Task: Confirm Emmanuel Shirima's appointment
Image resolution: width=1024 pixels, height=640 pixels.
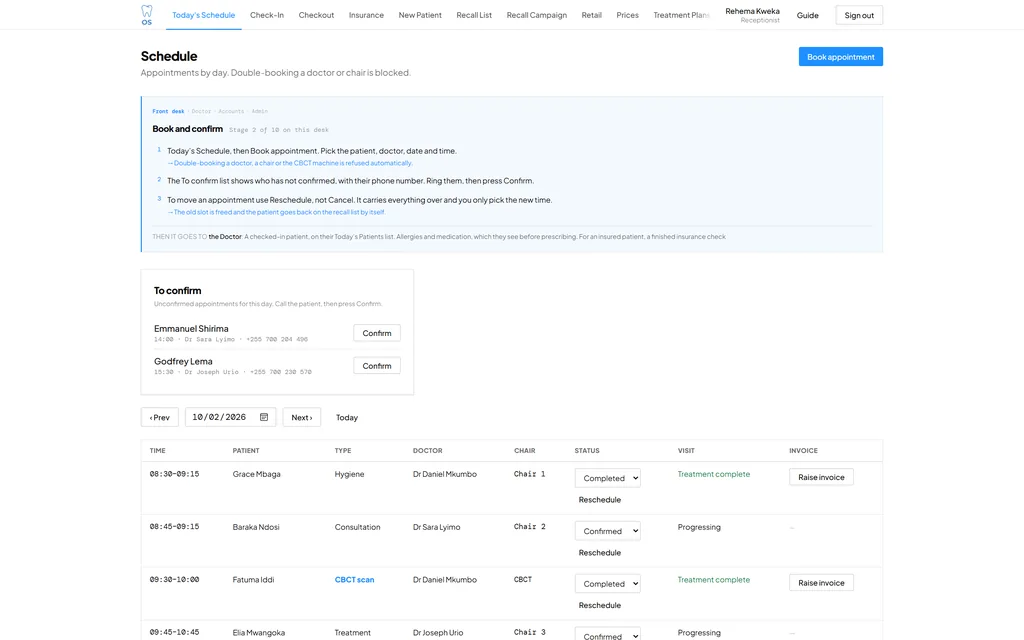Action: coord(377,333)
